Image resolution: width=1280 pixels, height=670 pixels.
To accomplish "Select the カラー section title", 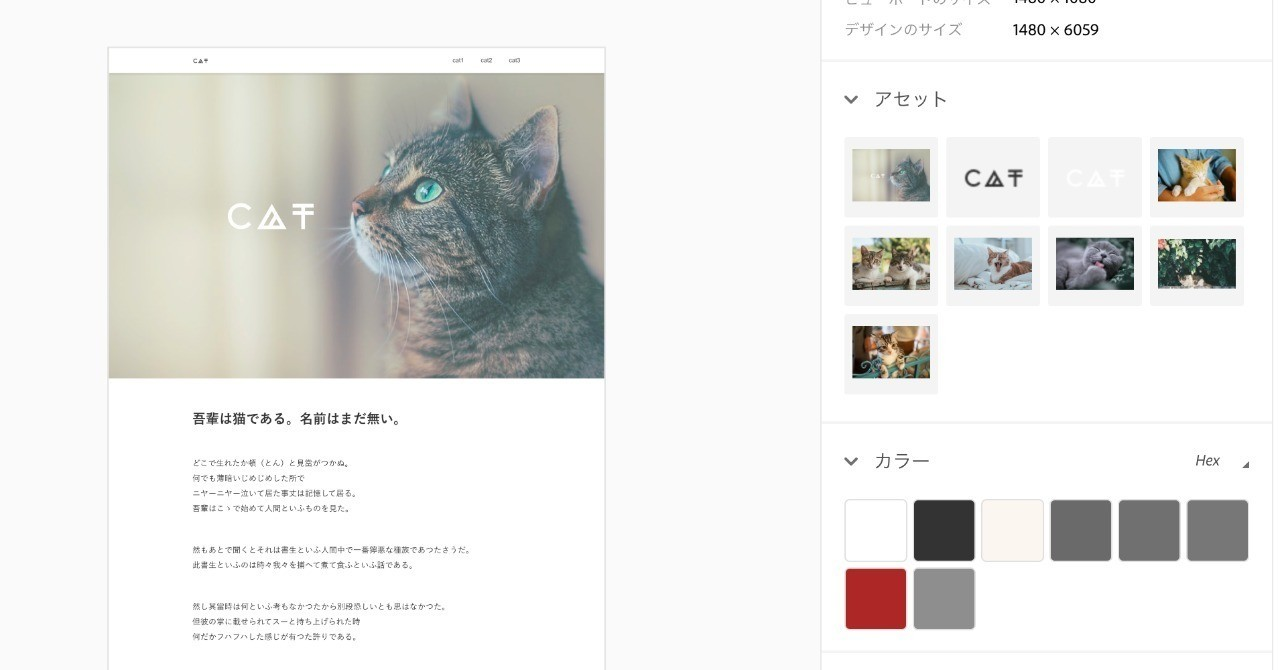I will pos(902,461).
